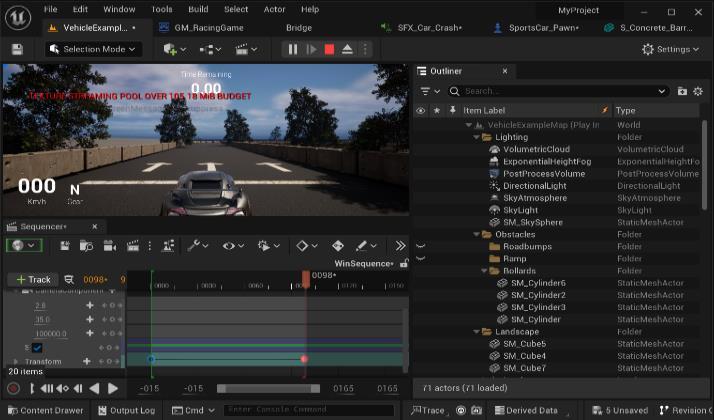The height and width of the screenshot is (420, 714).
Task: Create new folder in Outliner
Action: click(682, 91)
